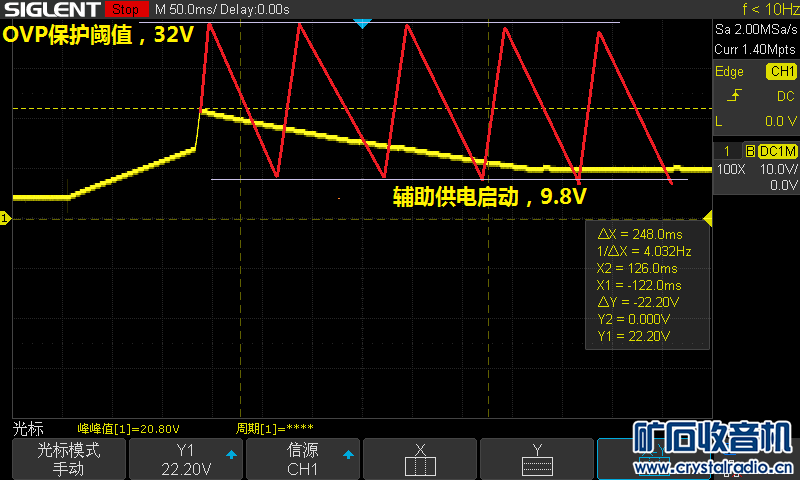Viewport: 800px width, 480px height.
Task: Click the 1/ΔX = 4.032Hz readout
Action: coord(644,251)
